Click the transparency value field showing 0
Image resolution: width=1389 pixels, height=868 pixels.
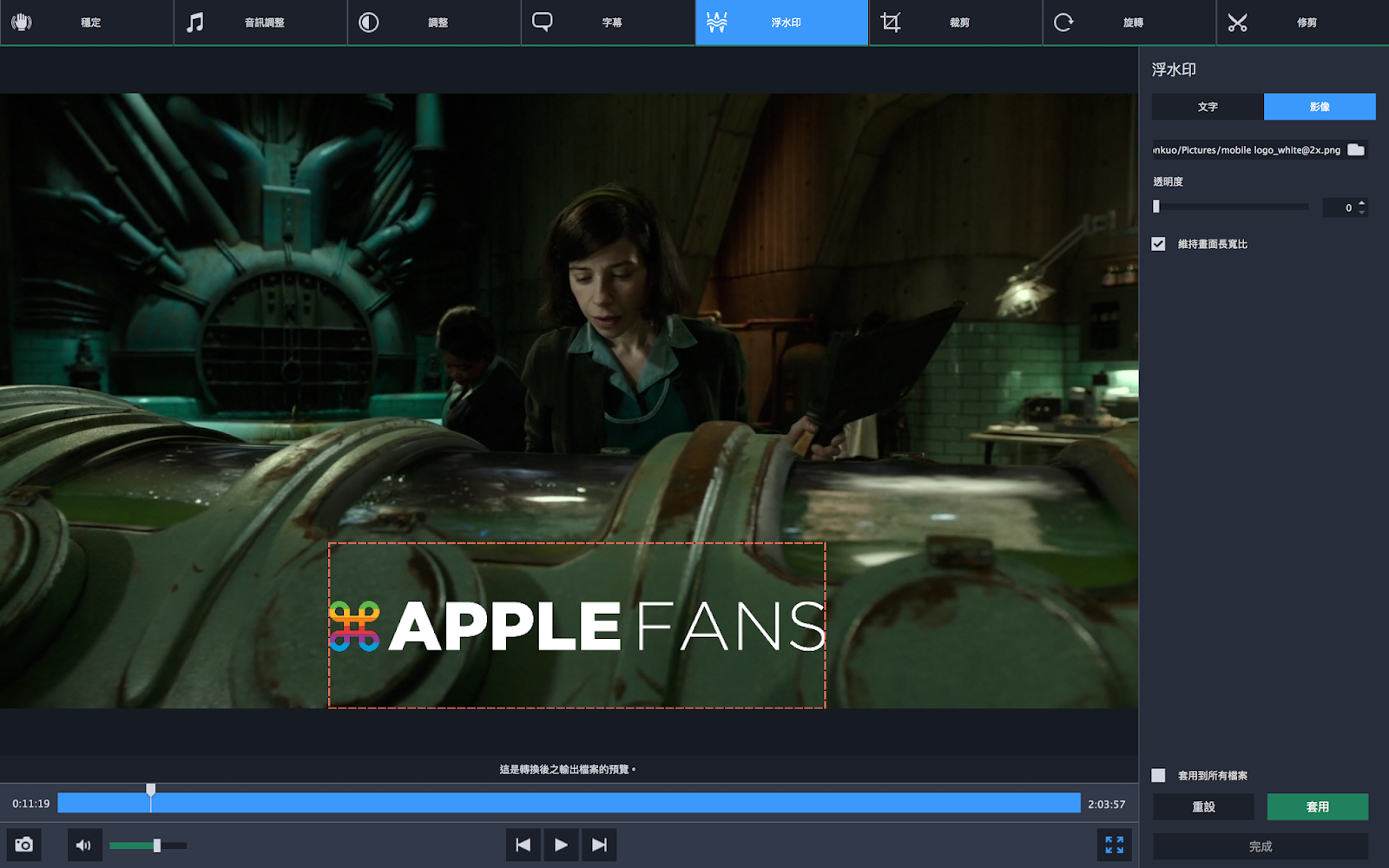coord(1339,207)
